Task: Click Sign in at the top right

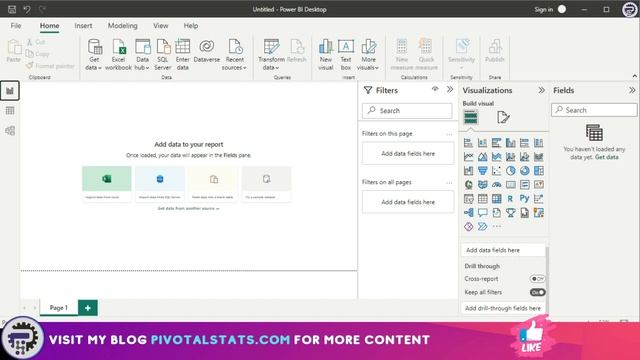Action: 544,9
